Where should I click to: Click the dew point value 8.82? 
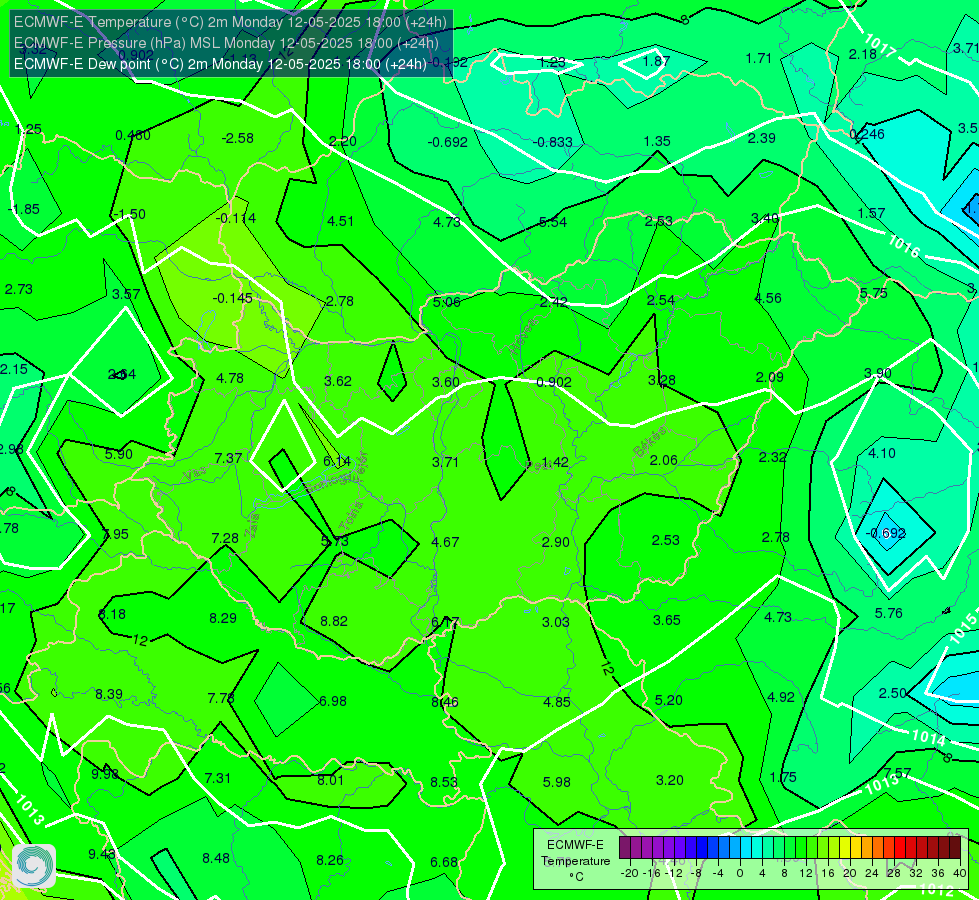334,621
